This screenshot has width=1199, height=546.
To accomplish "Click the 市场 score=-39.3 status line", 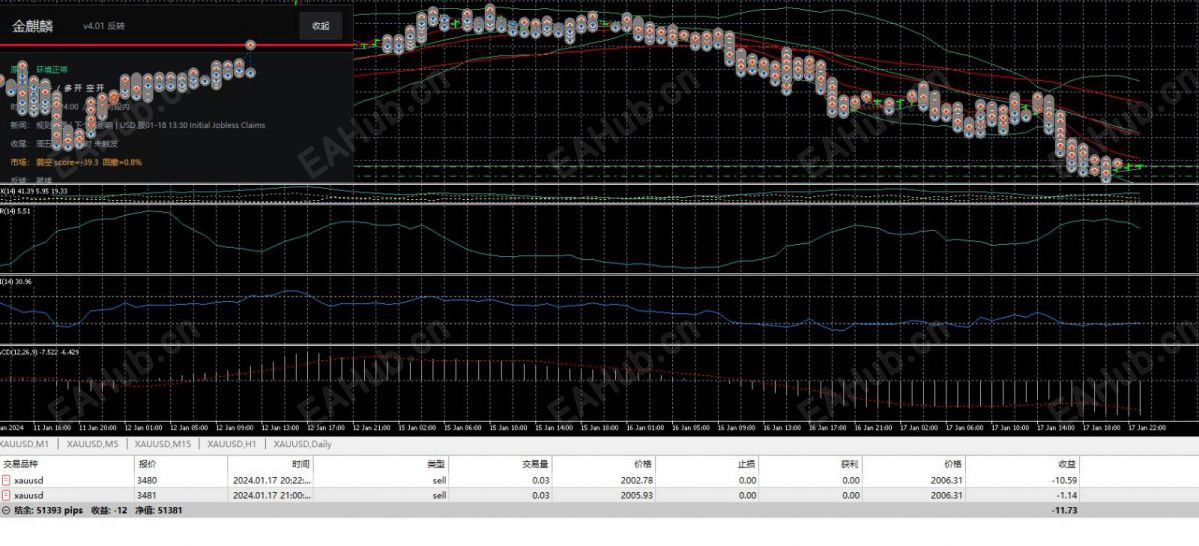I will [x=76, y=162].
